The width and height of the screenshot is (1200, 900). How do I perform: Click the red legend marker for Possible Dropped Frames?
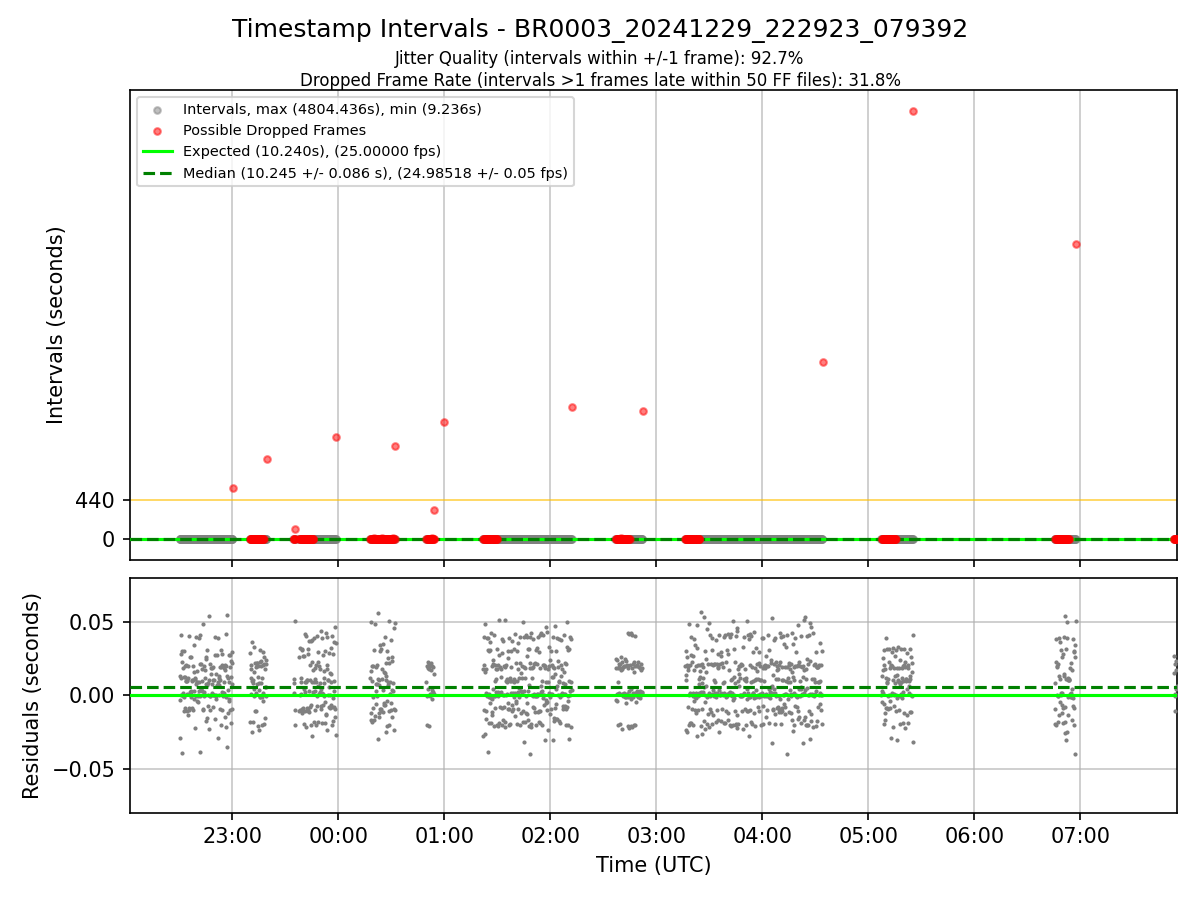pos(157,130)
